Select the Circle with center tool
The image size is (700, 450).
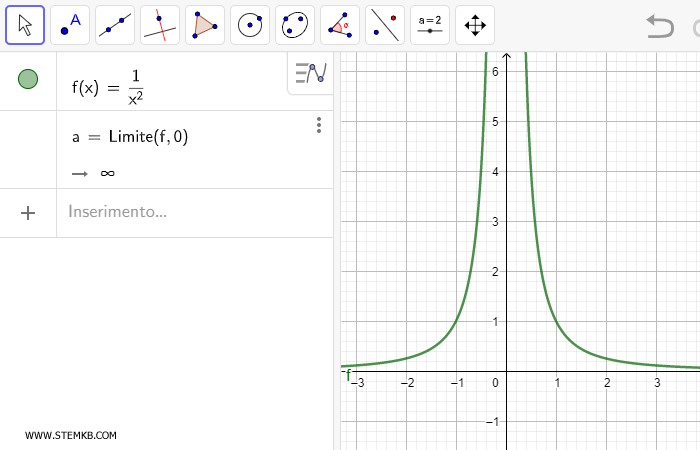click(x=250, y=25)
